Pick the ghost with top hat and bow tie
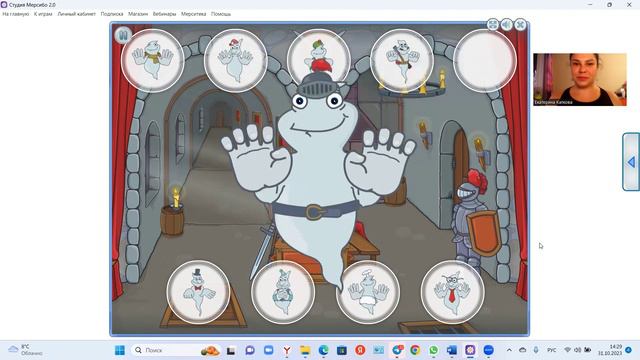 [198, 292]
